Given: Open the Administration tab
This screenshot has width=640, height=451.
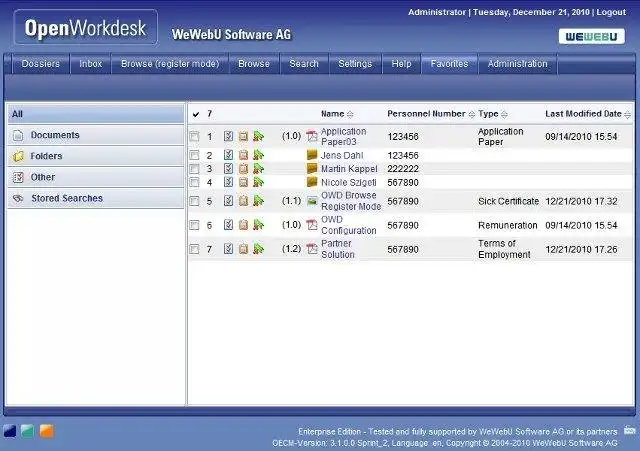Looking at the screenshot, I should tap(518, 64).
